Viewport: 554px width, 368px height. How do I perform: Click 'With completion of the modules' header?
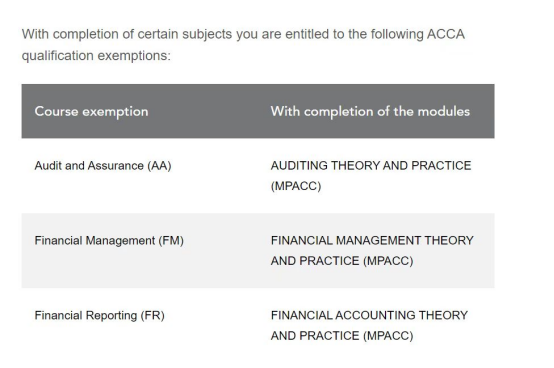(x=370, y=112)
